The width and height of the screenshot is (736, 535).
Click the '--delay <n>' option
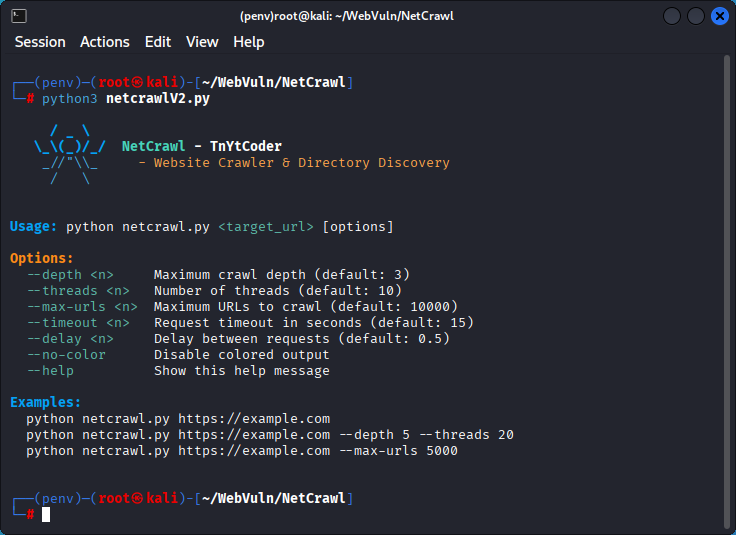tap(70, 338)
